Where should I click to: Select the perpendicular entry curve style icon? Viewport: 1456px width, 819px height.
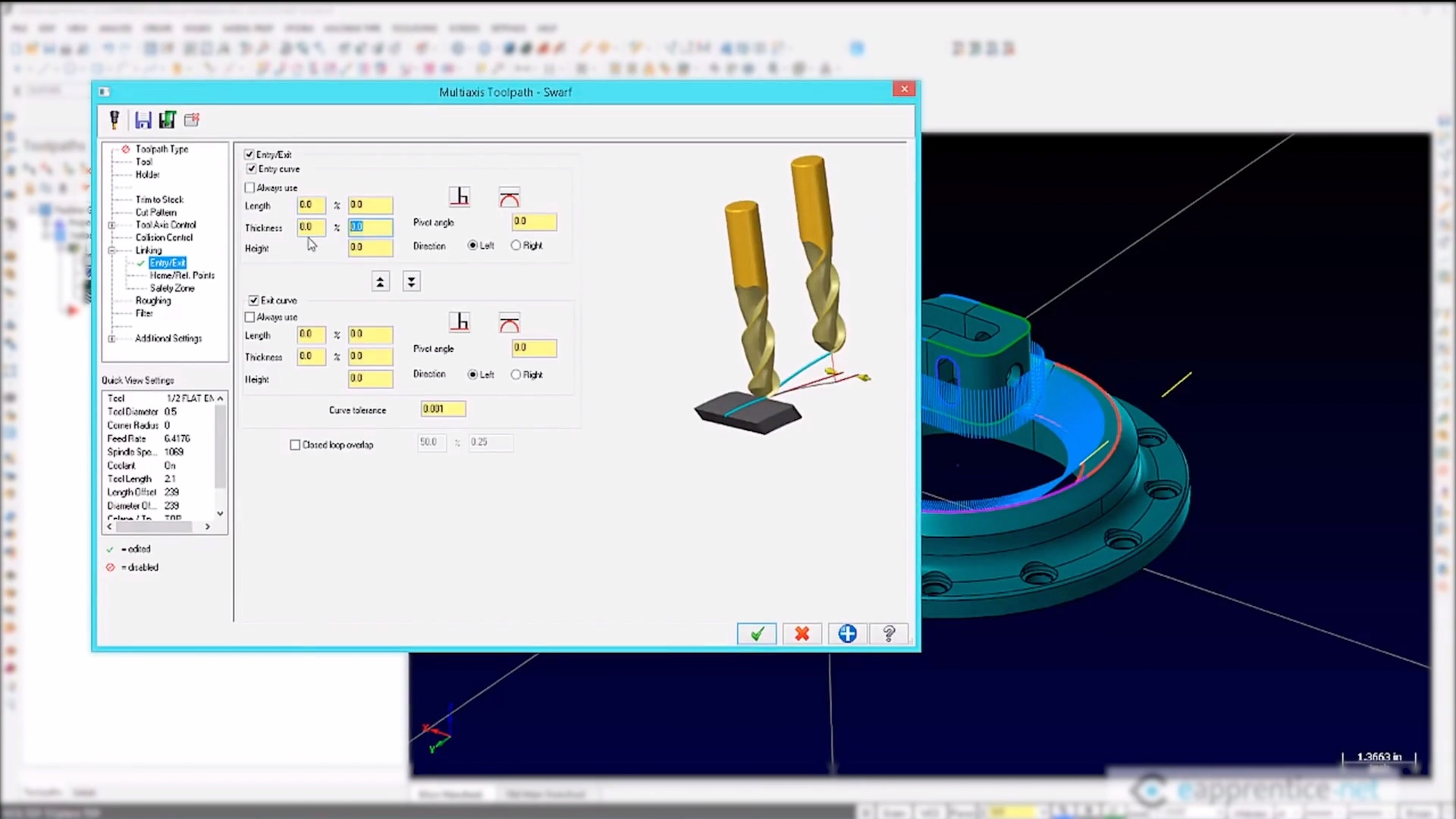pos(460,196)
